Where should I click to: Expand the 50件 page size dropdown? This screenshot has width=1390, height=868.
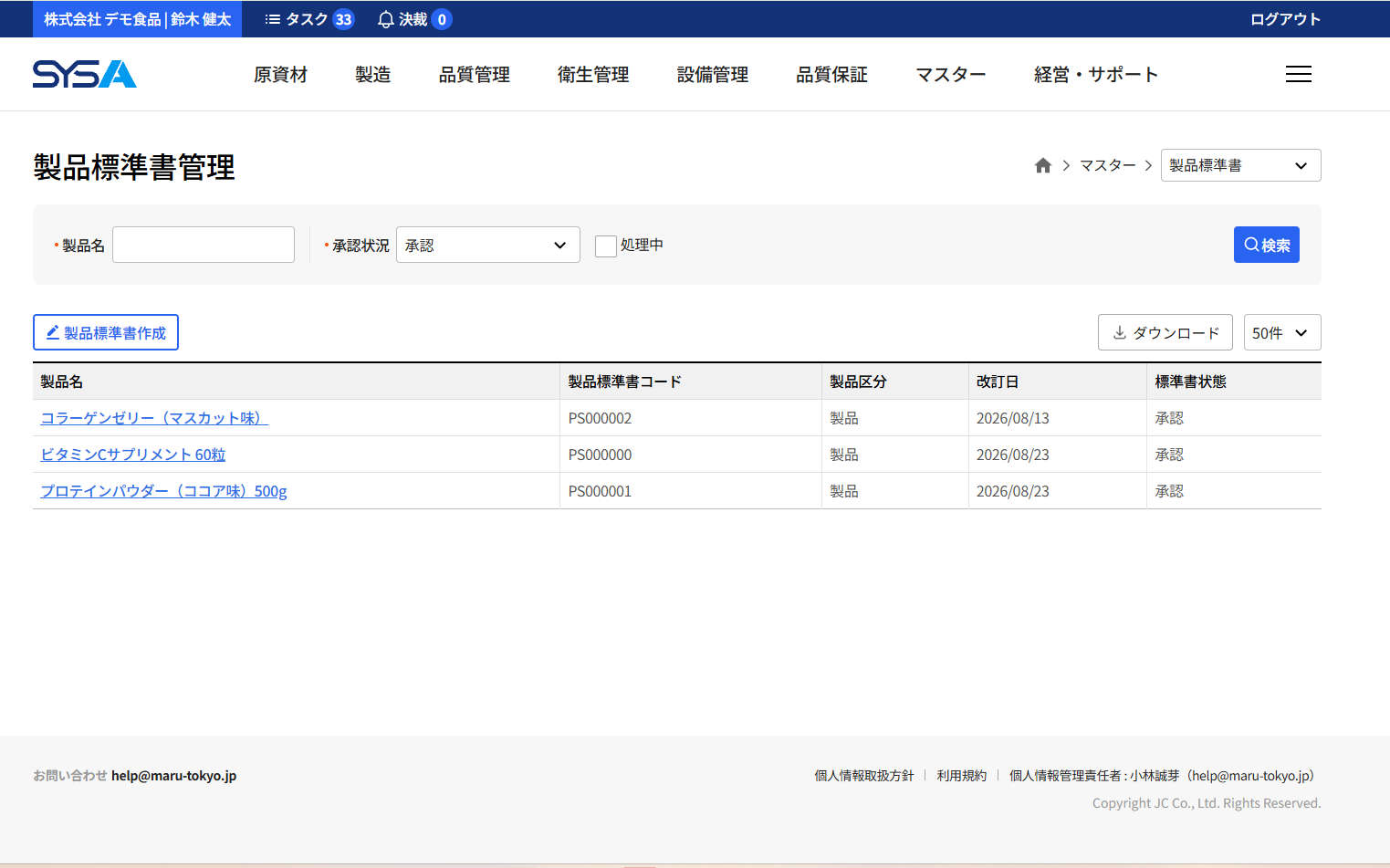click(1282, 332)
